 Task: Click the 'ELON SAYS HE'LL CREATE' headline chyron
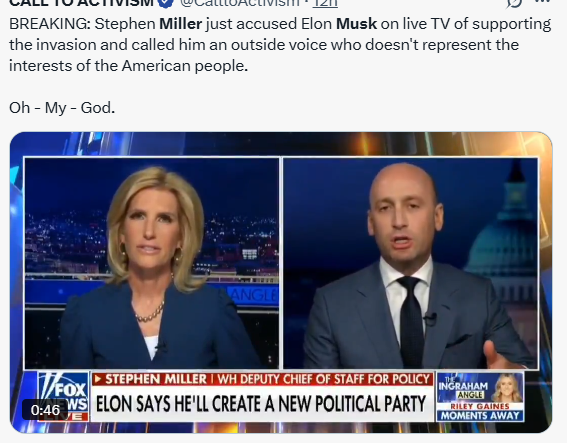click(x=261, y=404)
